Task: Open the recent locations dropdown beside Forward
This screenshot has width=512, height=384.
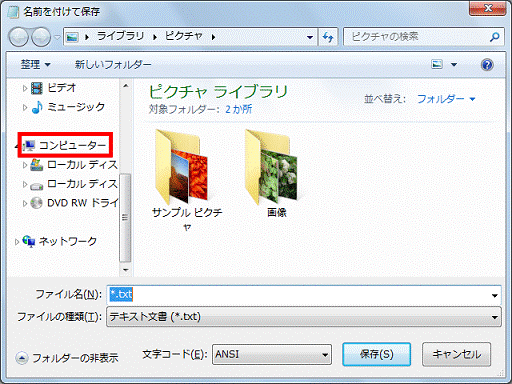Action: (x=57, y=37)
